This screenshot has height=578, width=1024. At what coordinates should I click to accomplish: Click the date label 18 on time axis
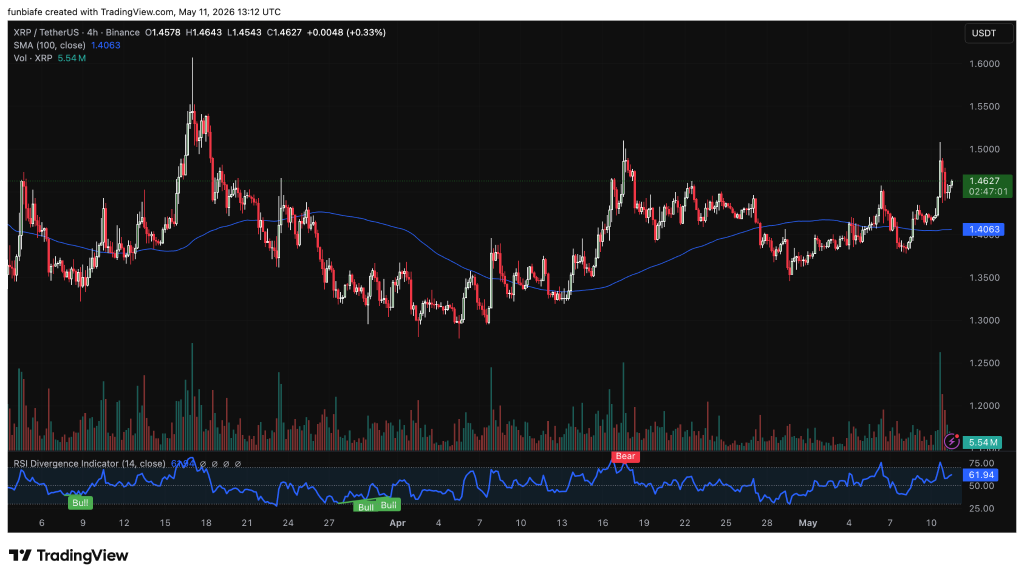click(x=206, y=523)
